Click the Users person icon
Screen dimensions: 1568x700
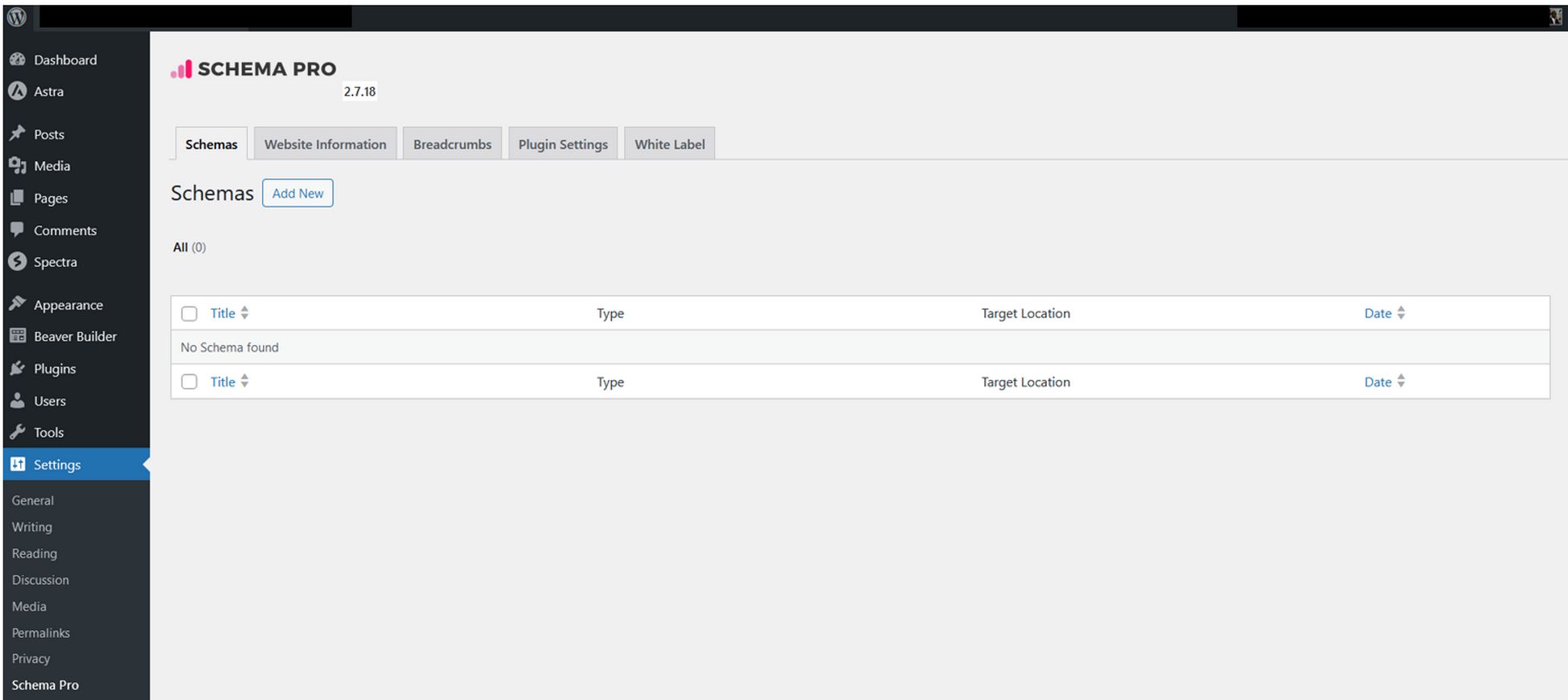coord(18,401)
